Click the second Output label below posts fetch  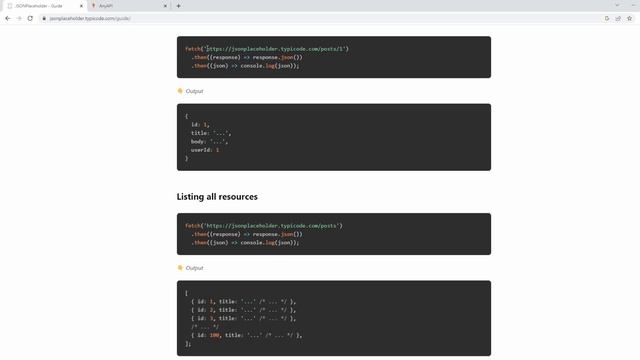pyautogui.click(x=194, y=268)
